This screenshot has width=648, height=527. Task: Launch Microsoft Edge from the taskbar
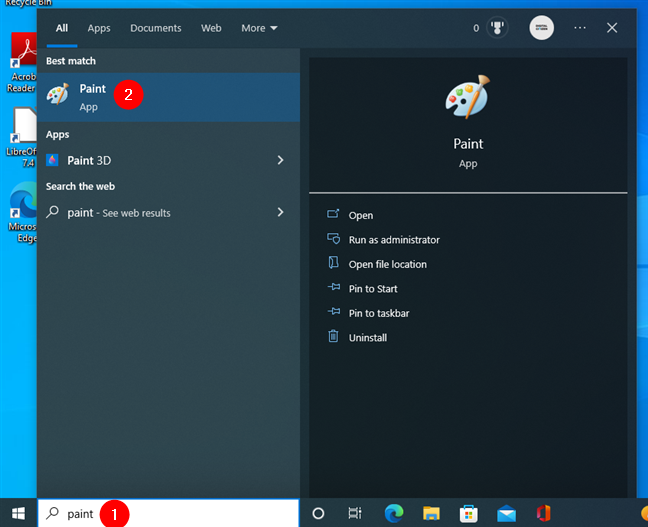click(x=394, y=513)
